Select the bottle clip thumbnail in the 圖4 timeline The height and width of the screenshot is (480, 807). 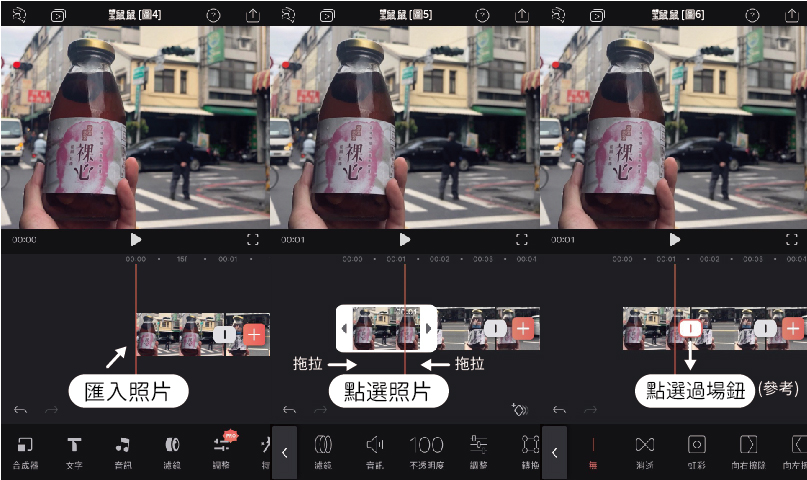click(180, 334)
